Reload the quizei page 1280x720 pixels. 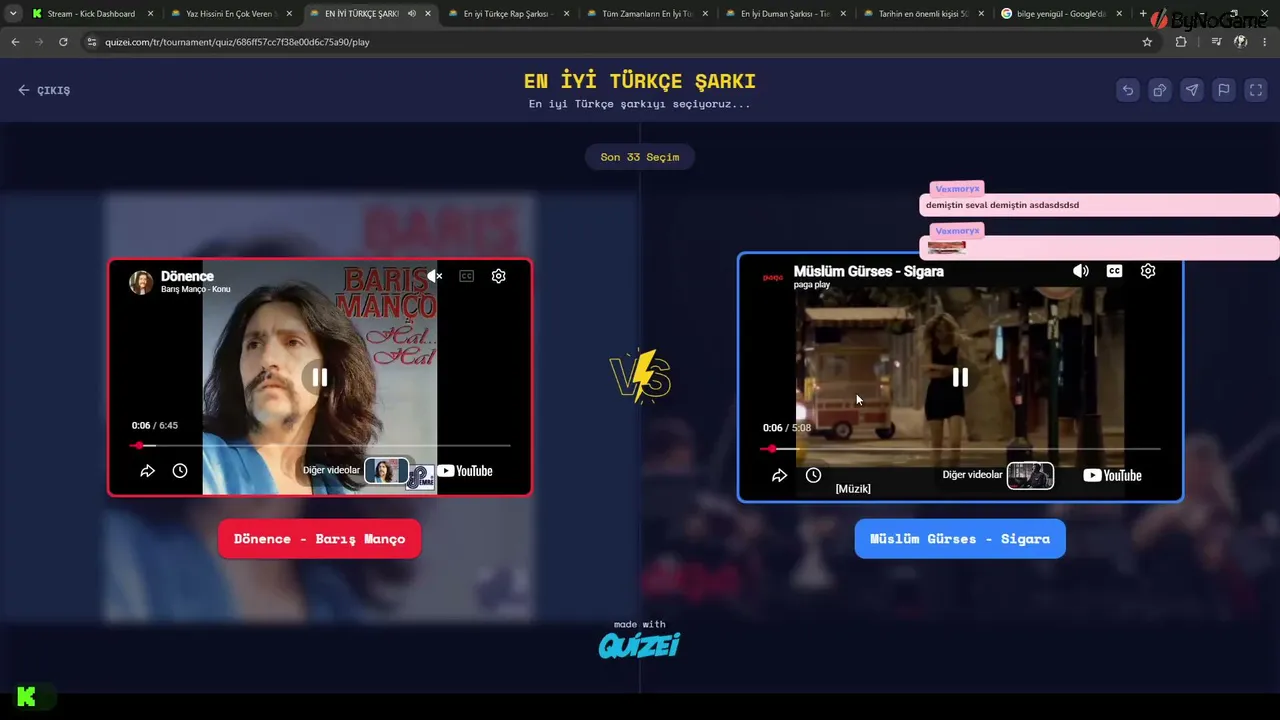63,42
